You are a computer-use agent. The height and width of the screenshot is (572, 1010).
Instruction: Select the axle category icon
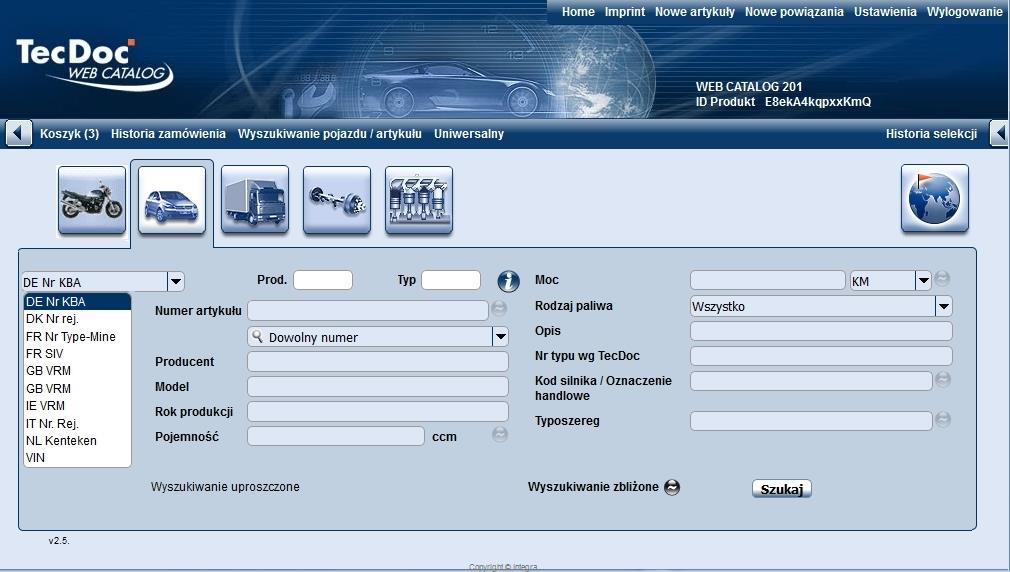[337, 200]
